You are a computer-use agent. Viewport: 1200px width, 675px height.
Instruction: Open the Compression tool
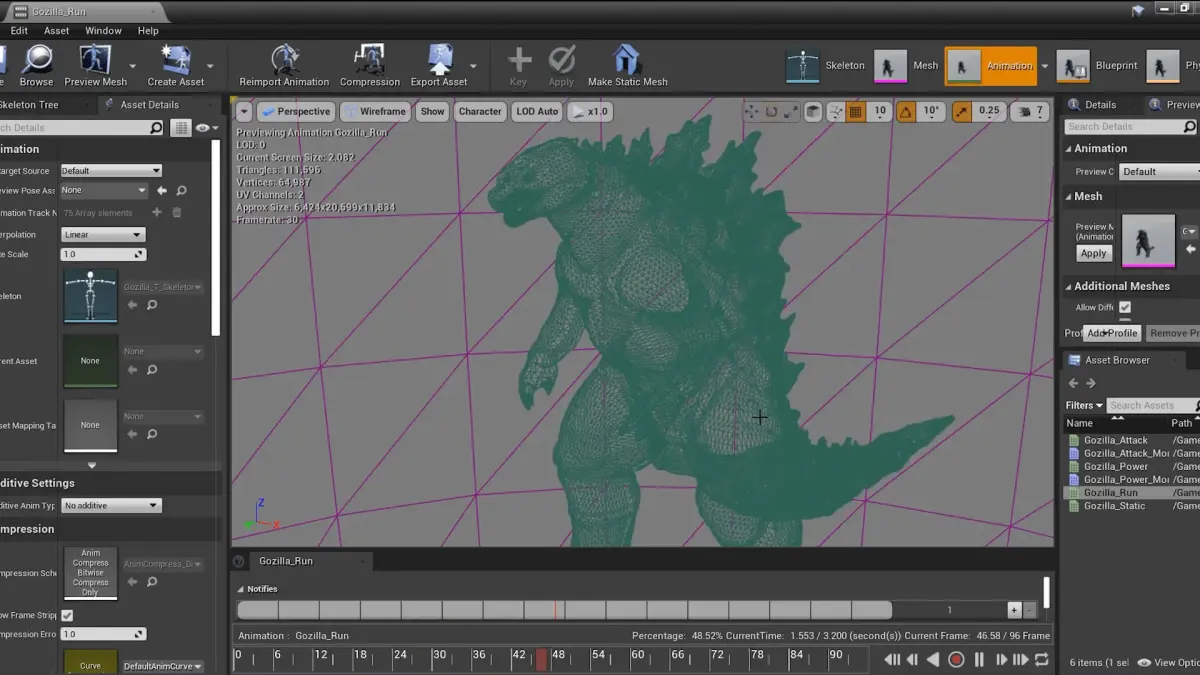click(x=369, y=60)
